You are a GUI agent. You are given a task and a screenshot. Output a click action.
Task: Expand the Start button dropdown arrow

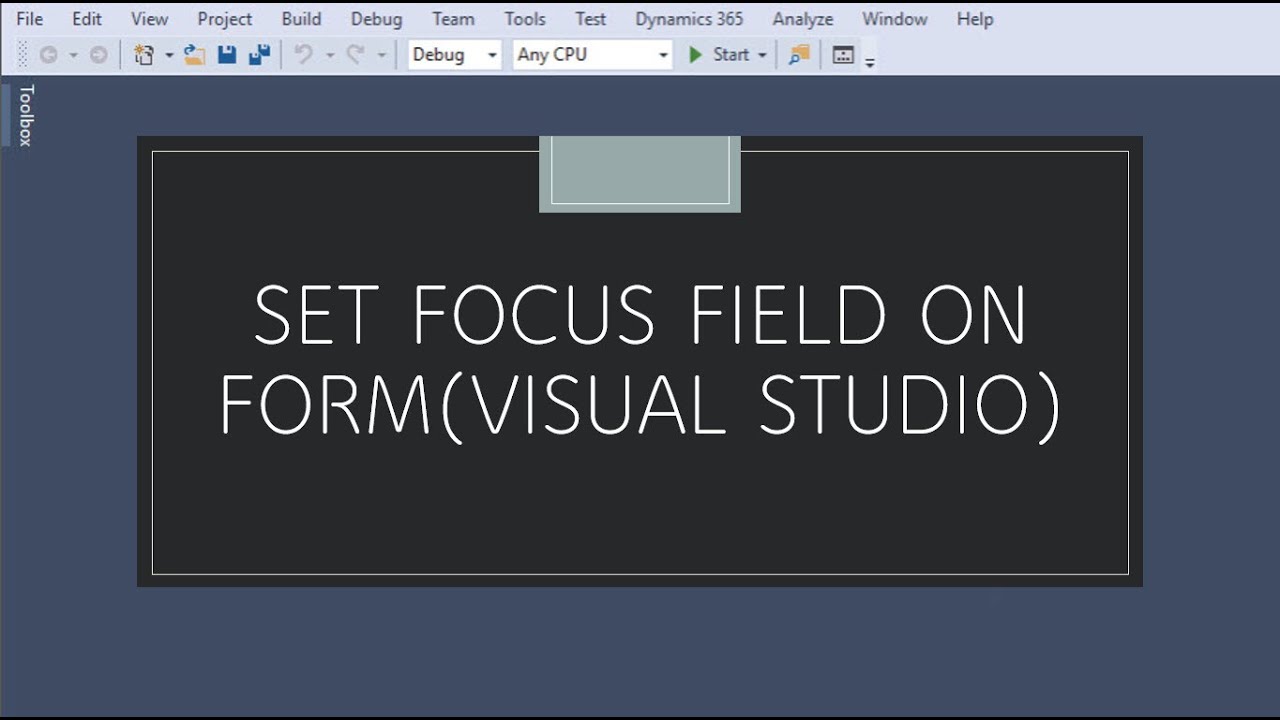point(762,56)
